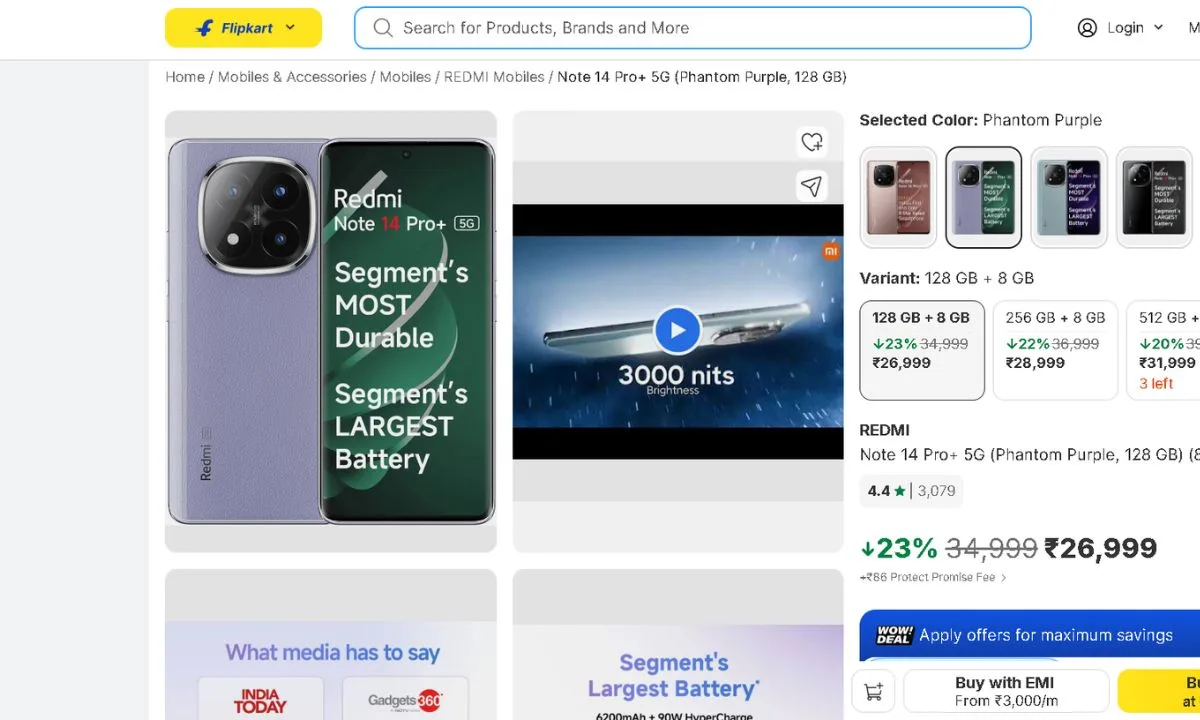Choose the 512 GB variant option

[x=1166, y=350]
